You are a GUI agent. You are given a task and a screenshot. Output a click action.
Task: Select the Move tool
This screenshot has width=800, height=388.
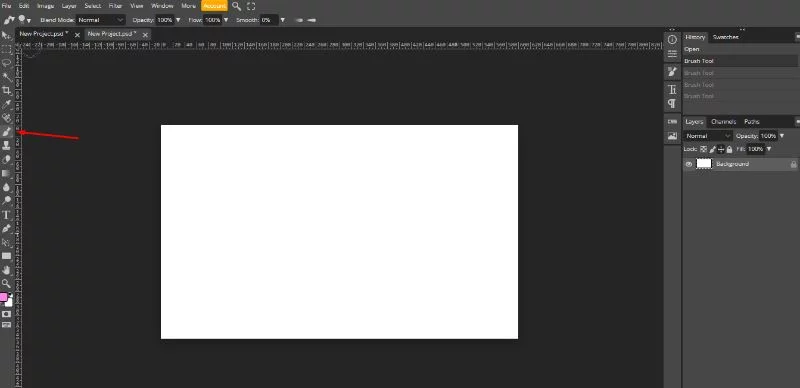(x=6, y=35)
